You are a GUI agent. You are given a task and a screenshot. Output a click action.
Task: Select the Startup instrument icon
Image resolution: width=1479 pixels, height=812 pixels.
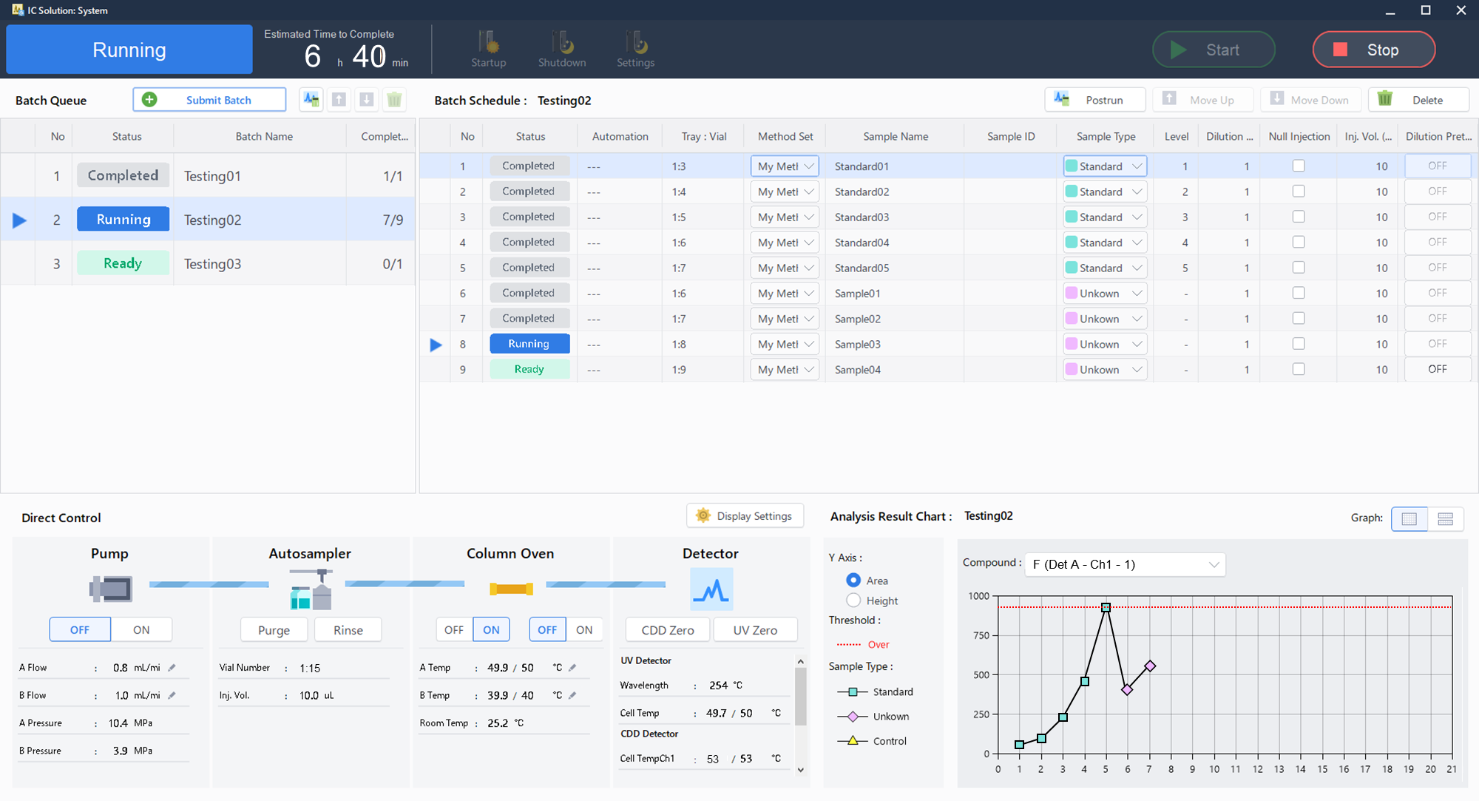click(488, 43)
